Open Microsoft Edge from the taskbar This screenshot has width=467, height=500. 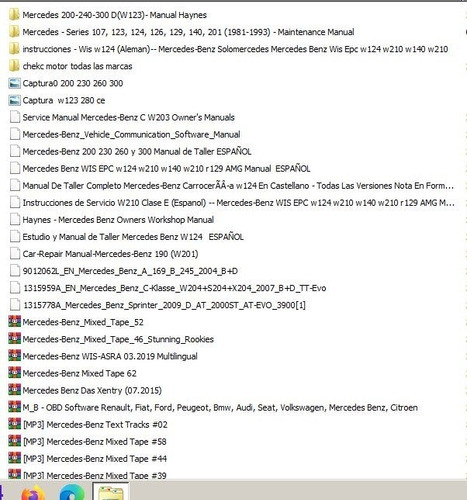point(72,493)
